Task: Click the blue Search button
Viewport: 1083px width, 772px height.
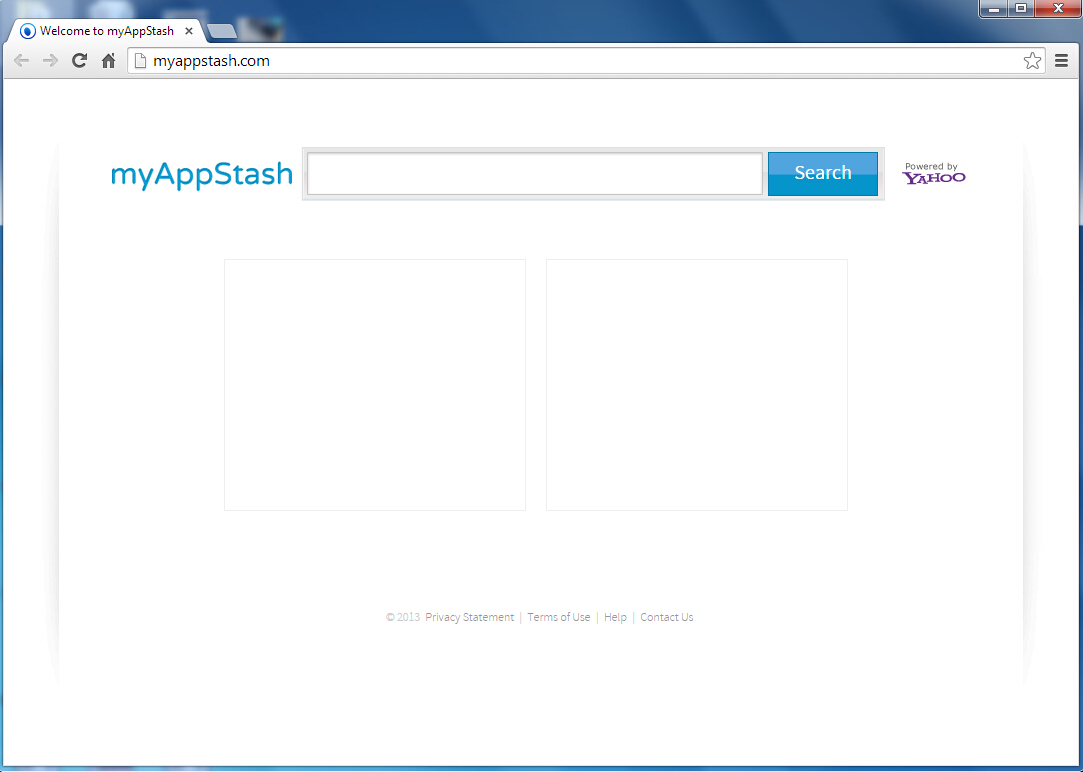Action: coord(823,173)
